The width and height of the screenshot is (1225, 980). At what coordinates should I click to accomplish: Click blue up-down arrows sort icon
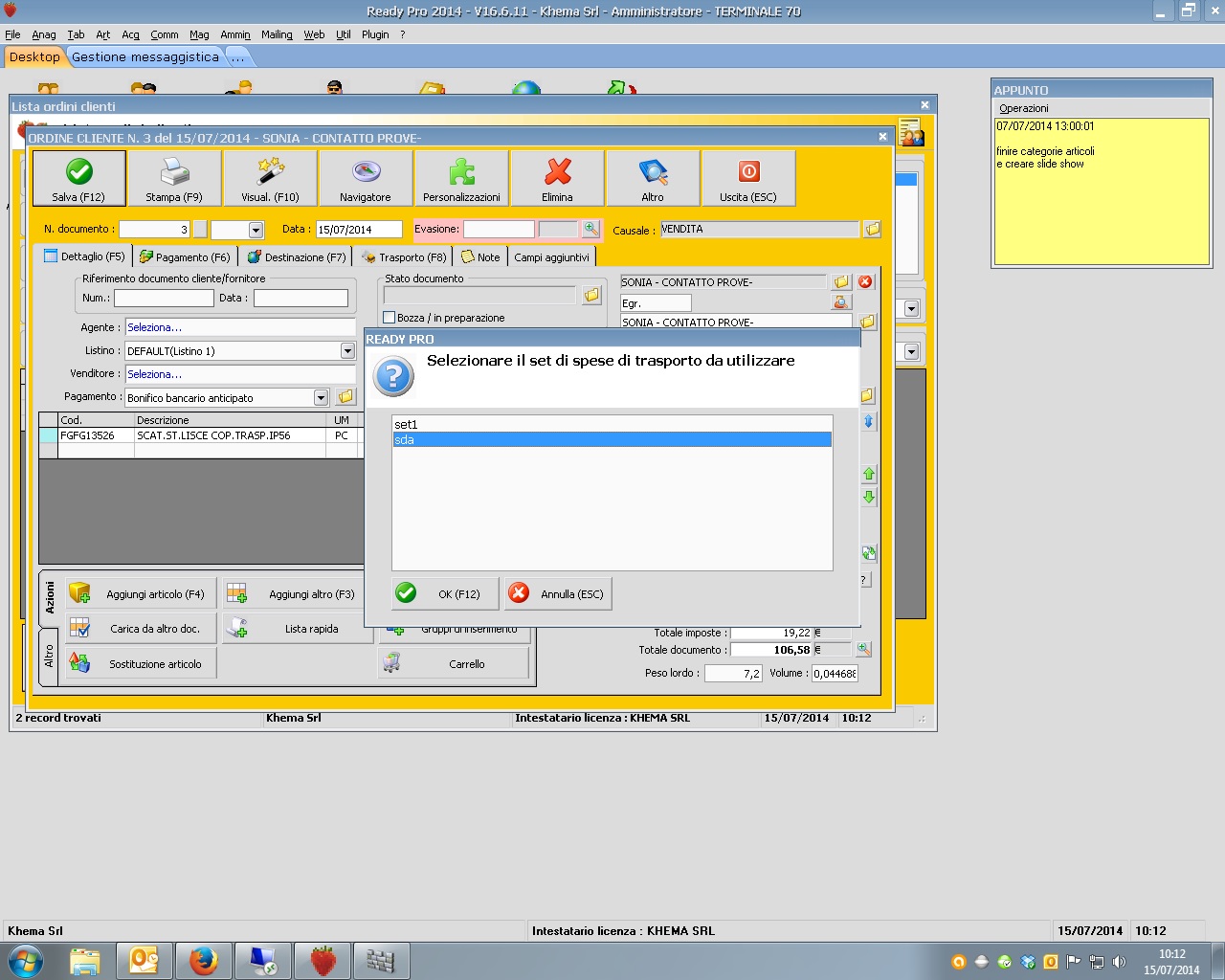tap(869, 421)
